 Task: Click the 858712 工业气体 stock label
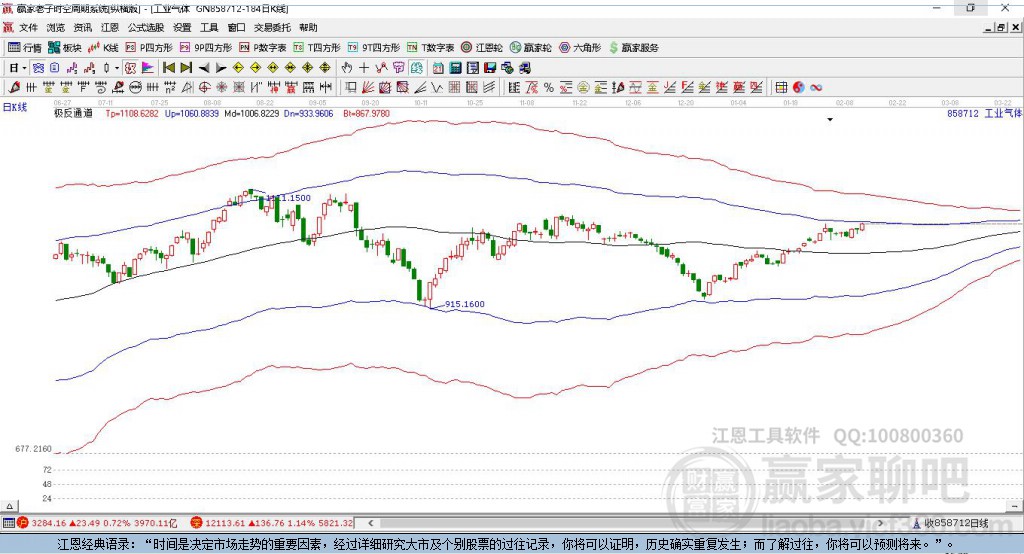coord(984,114)
